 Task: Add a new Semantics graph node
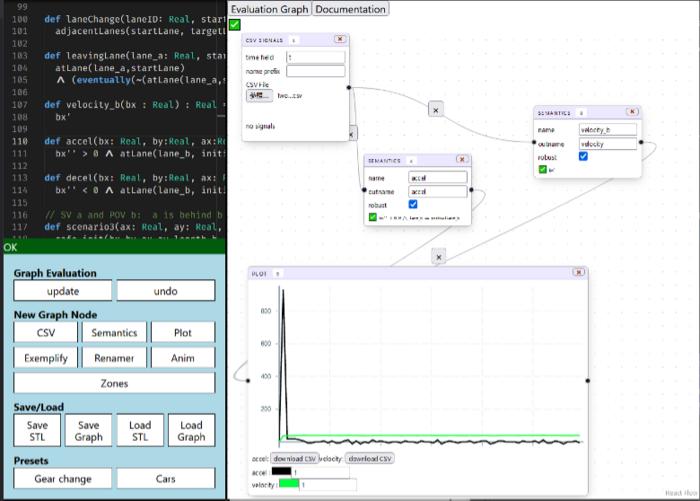(x=114, y=333)
